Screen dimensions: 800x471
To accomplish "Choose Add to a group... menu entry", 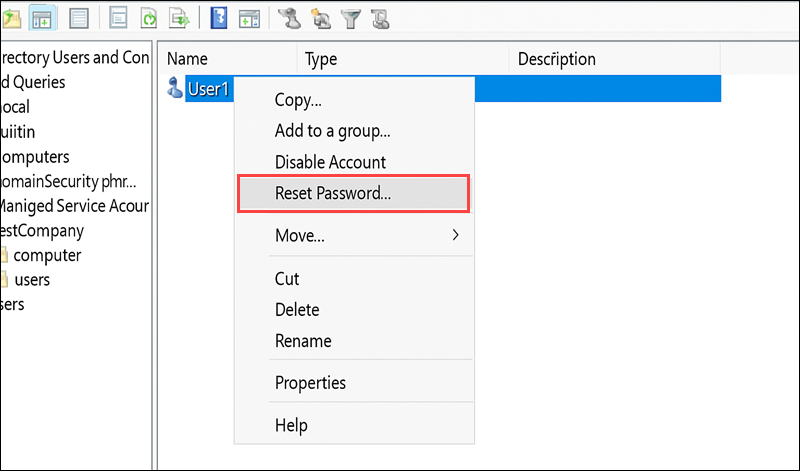I will (333, 131).
